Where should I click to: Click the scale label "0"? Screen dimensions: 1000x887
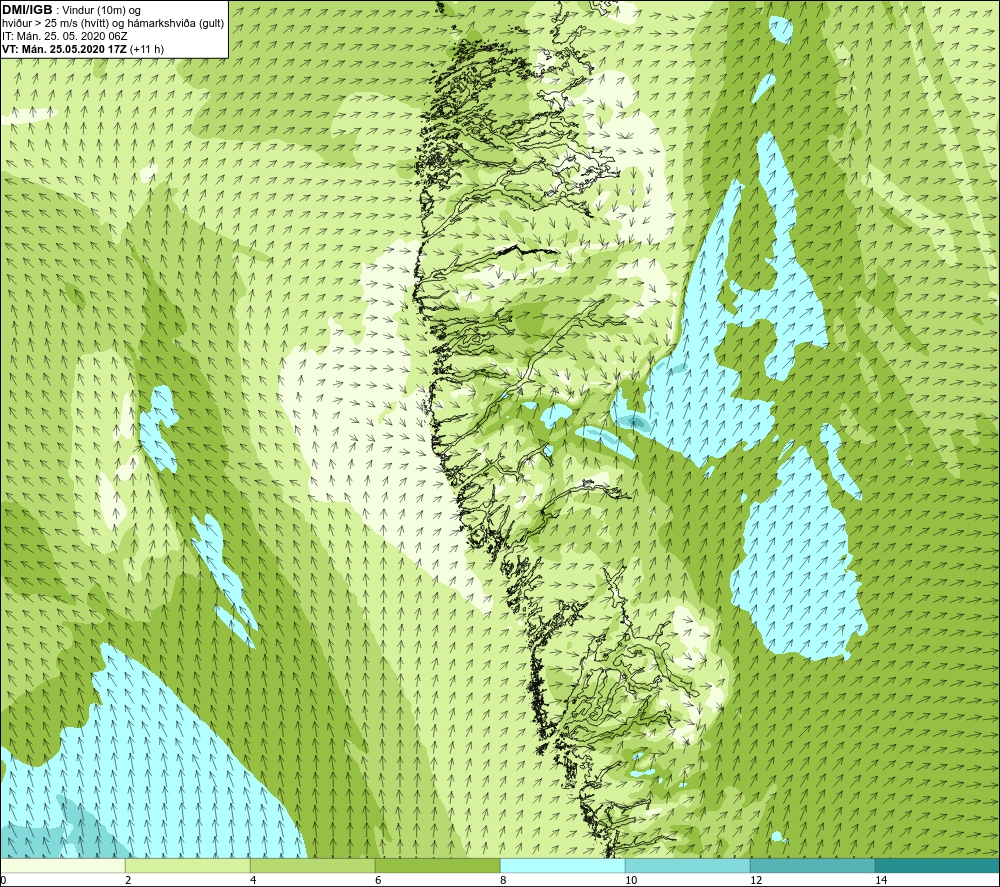tap(3, 880)
